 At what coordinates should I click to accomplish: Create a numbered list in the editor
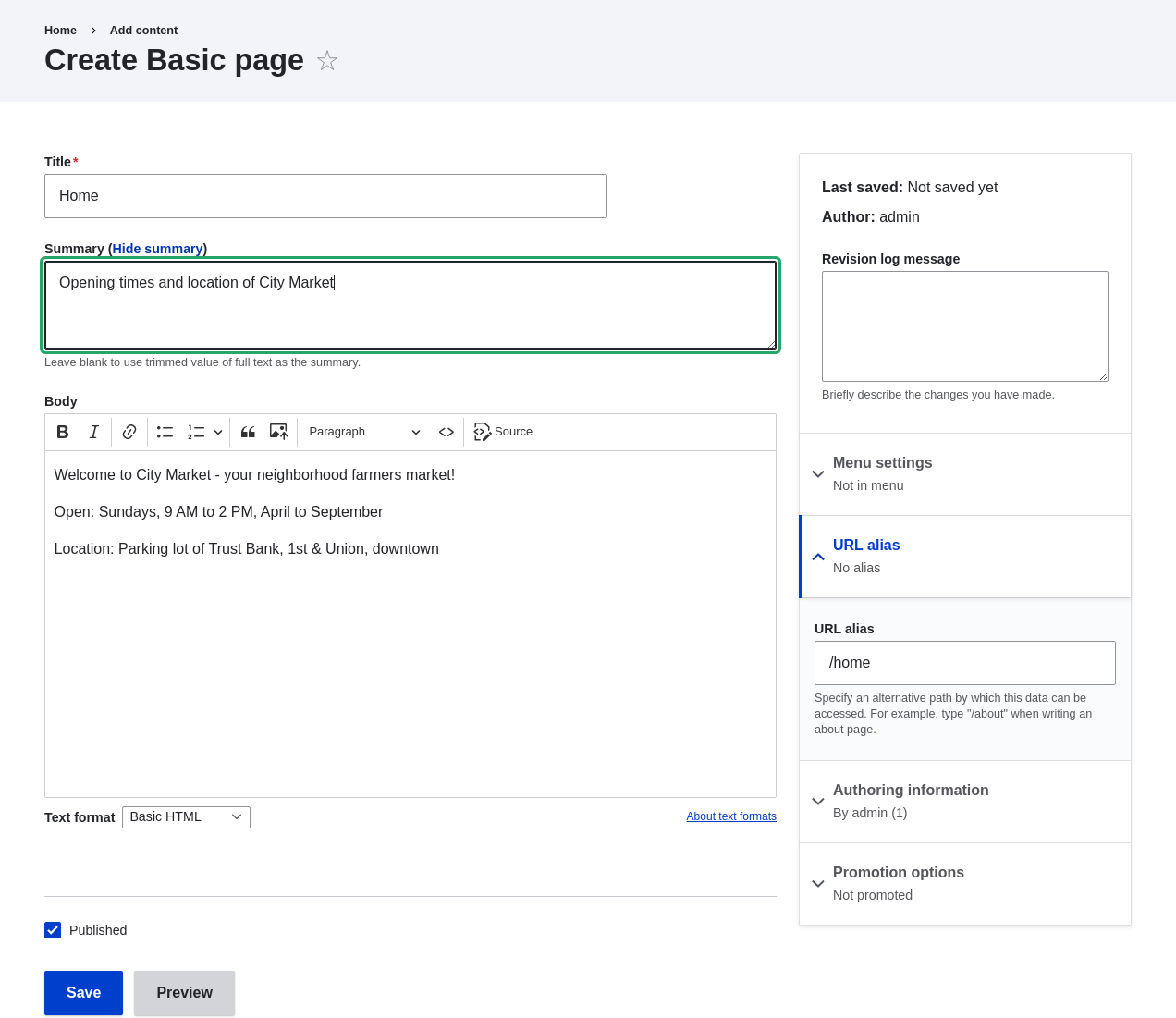click(195, 431)
